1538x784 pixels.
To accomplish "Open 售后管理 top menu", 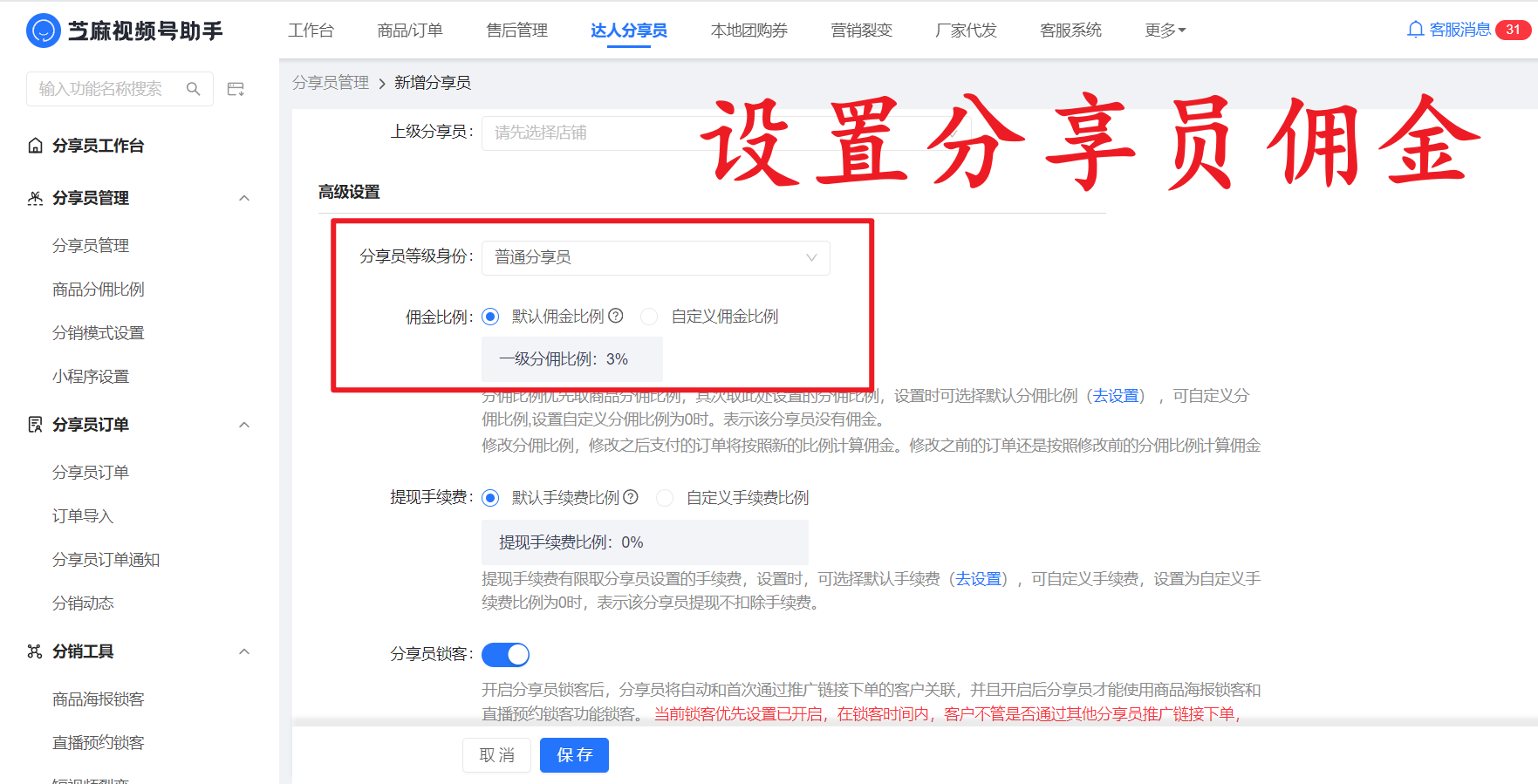I will (516, 31).
